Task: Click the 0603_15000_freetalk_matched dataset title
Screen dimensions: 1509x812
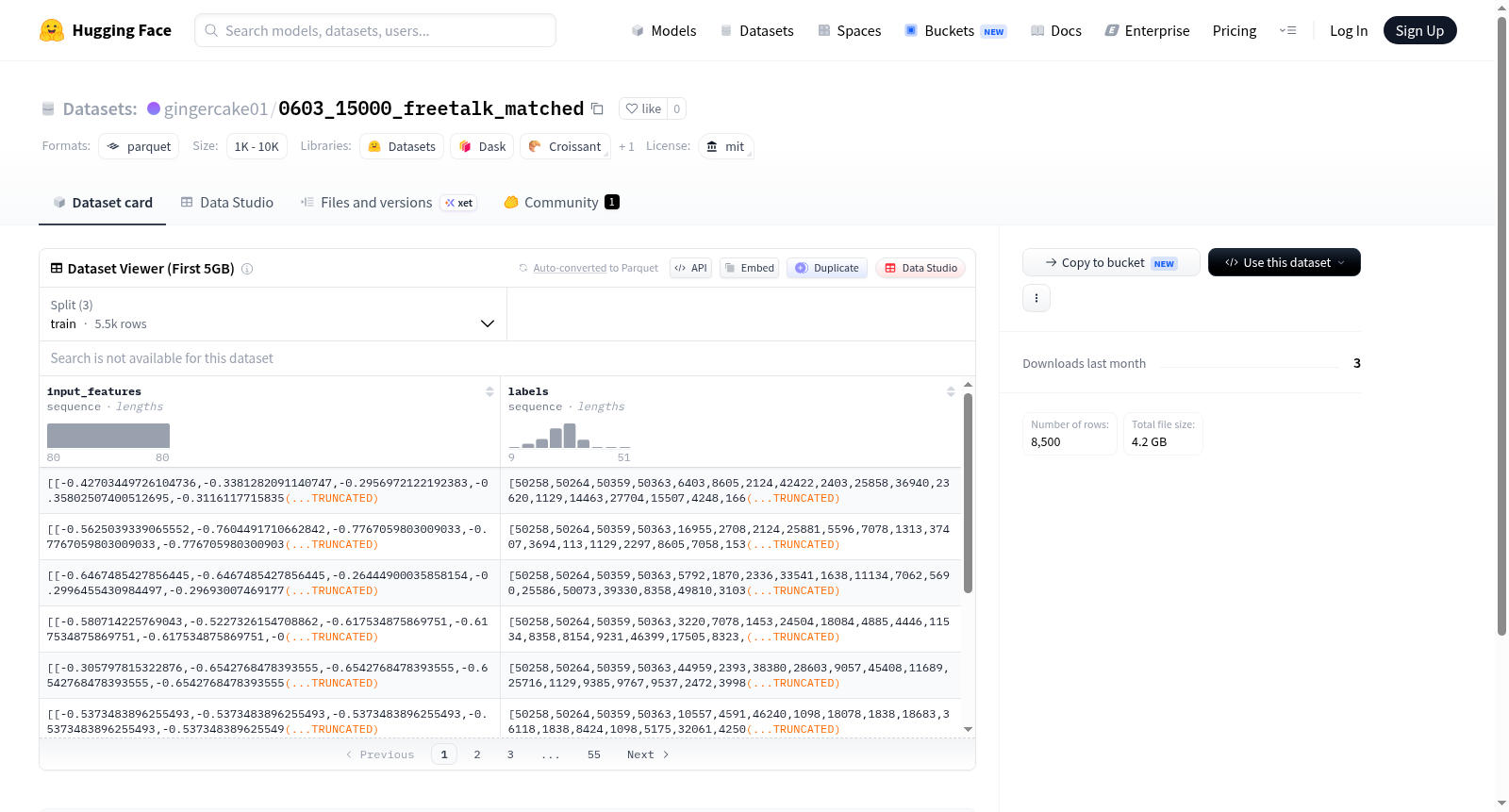Action: tap(431, 108)
